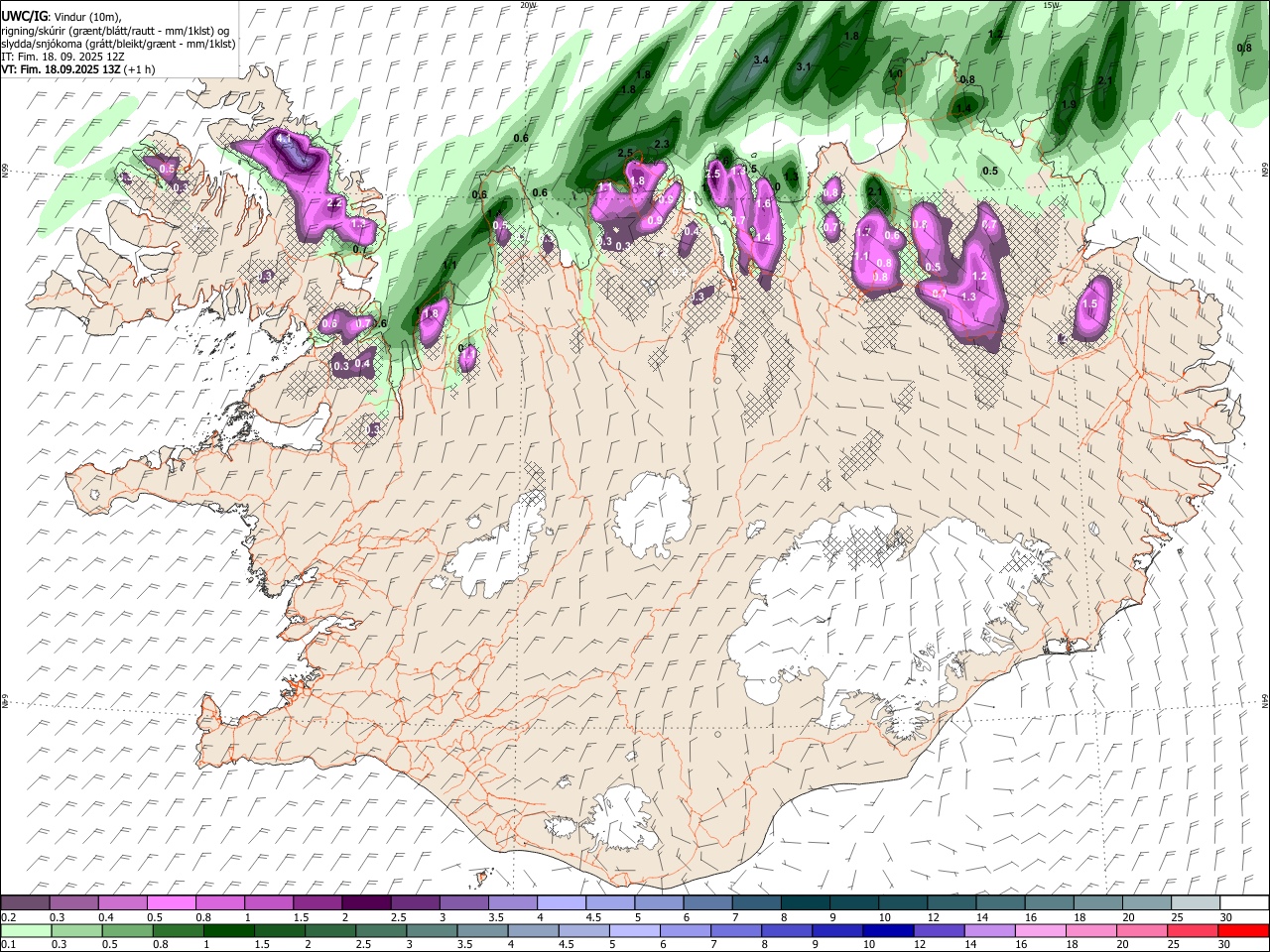Screen dimensions: 1270x952
Task: Pick upper scale swatch between 1.5 and 2
Action: click(x=317, y=903)
